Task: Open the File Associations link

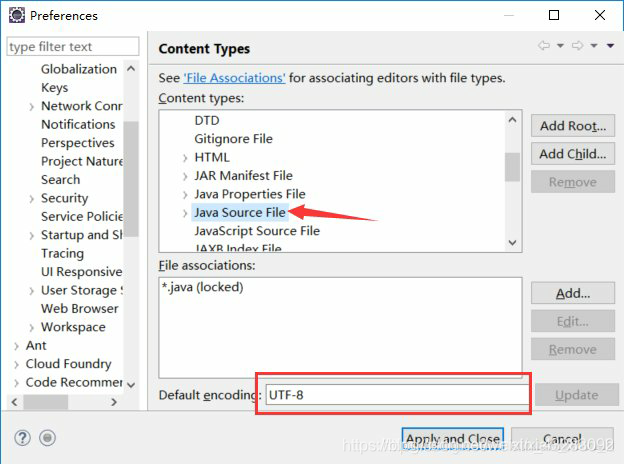Action: tap(234, 78)
